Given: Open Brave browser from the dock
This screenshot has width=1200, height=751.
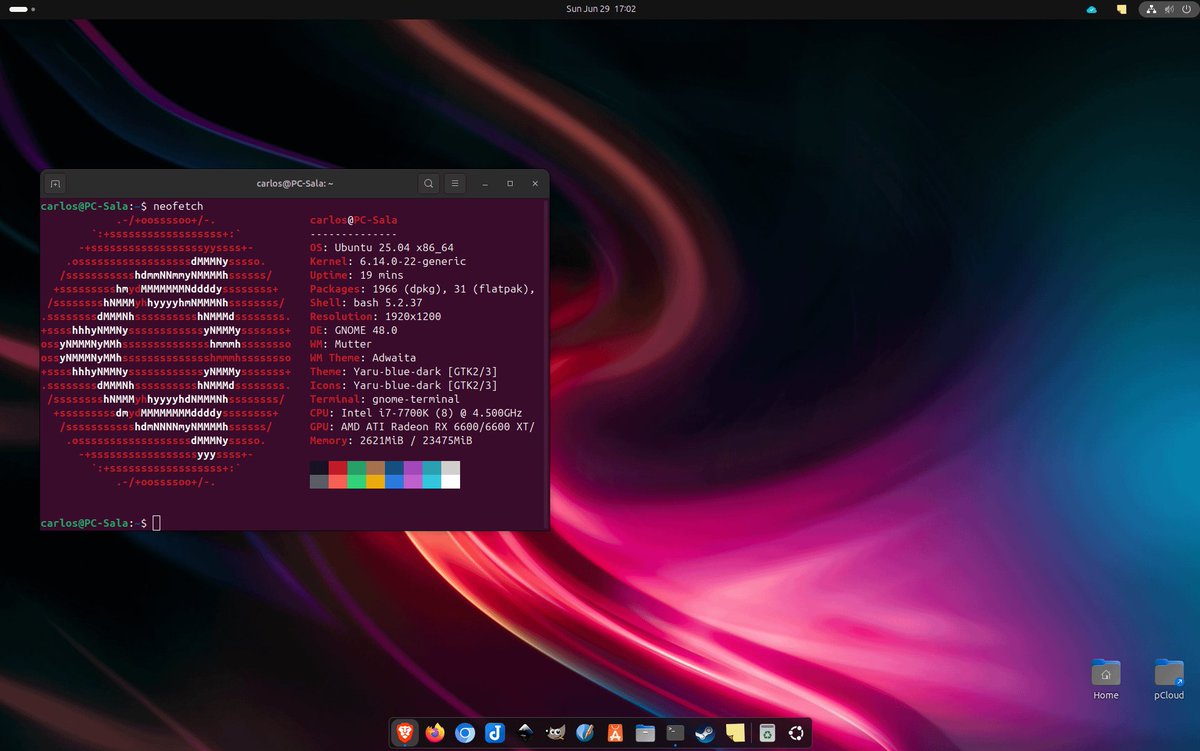Looking at the screenshot, I should tap(404, 733).
